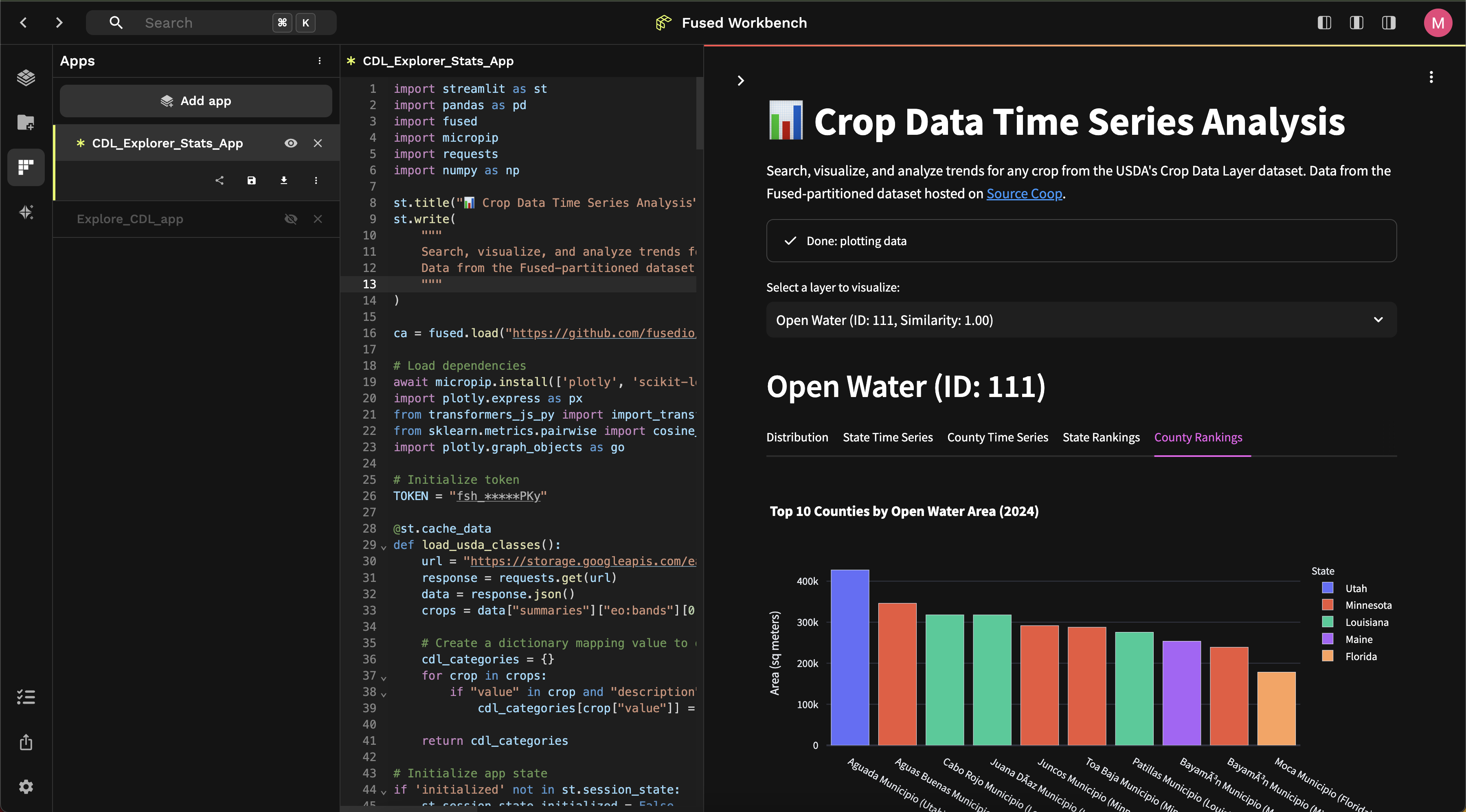Expand the Done: plotting data status
This screenshot has width=1466, height=812.
pos(1081,241)
